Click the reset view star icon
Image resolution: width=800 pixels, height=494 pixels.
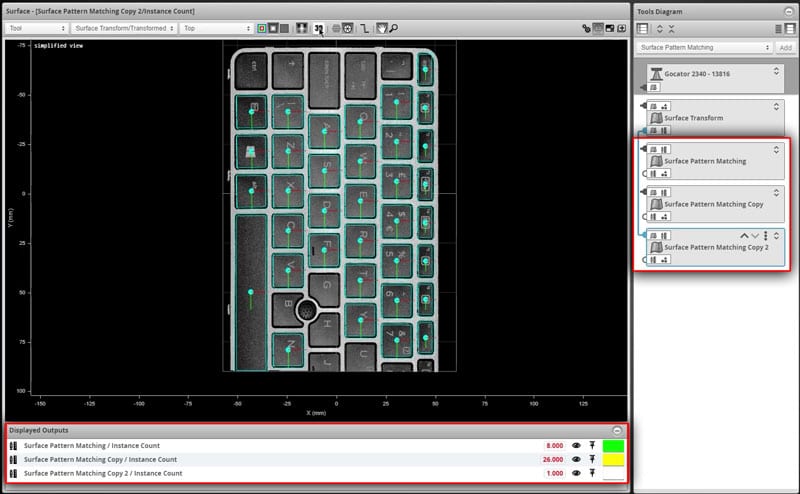pyautogui.click(x=347, y=28)
